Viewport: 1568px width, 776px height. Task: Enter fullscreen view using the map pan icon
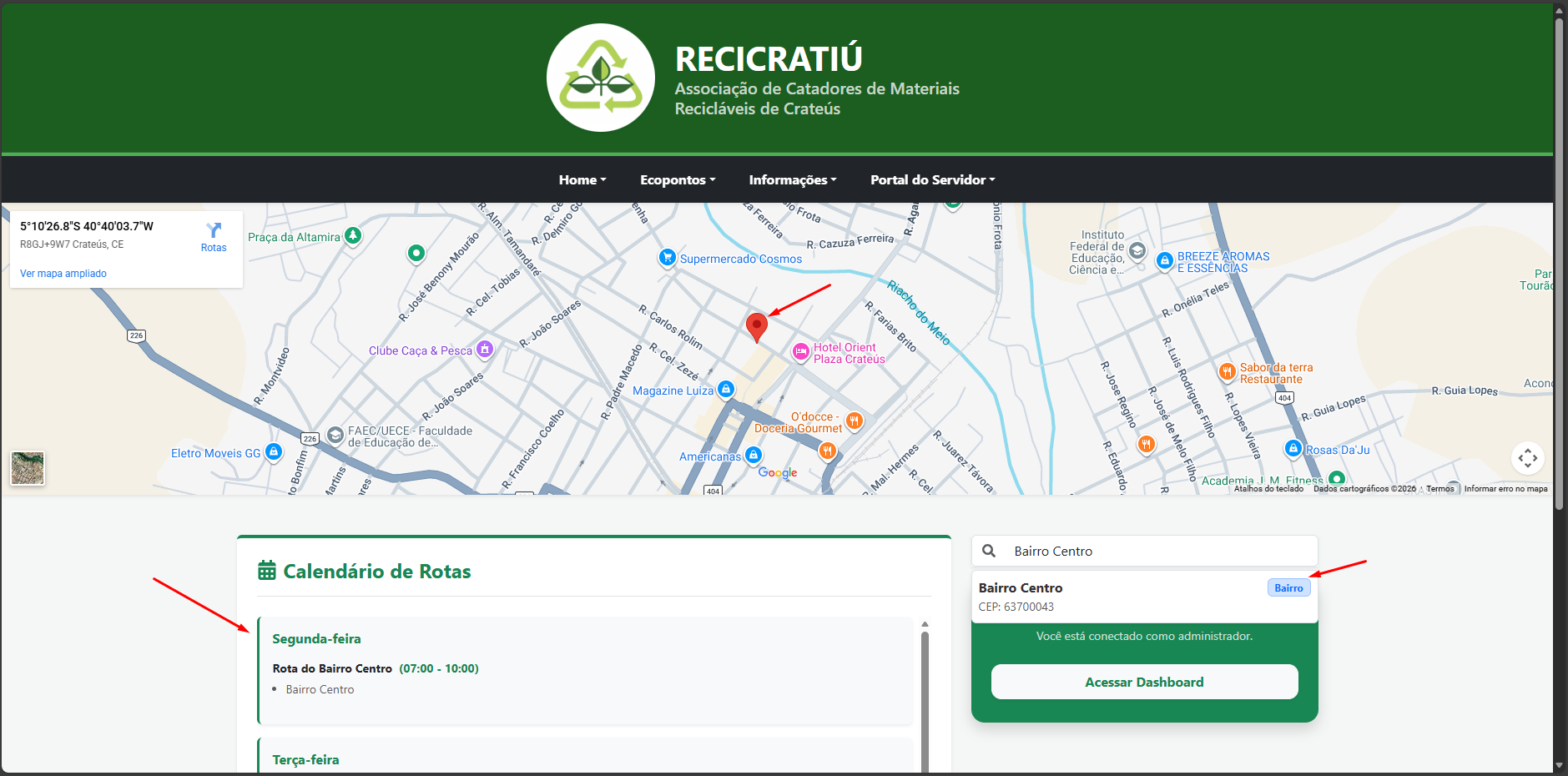click(1528, 458)
